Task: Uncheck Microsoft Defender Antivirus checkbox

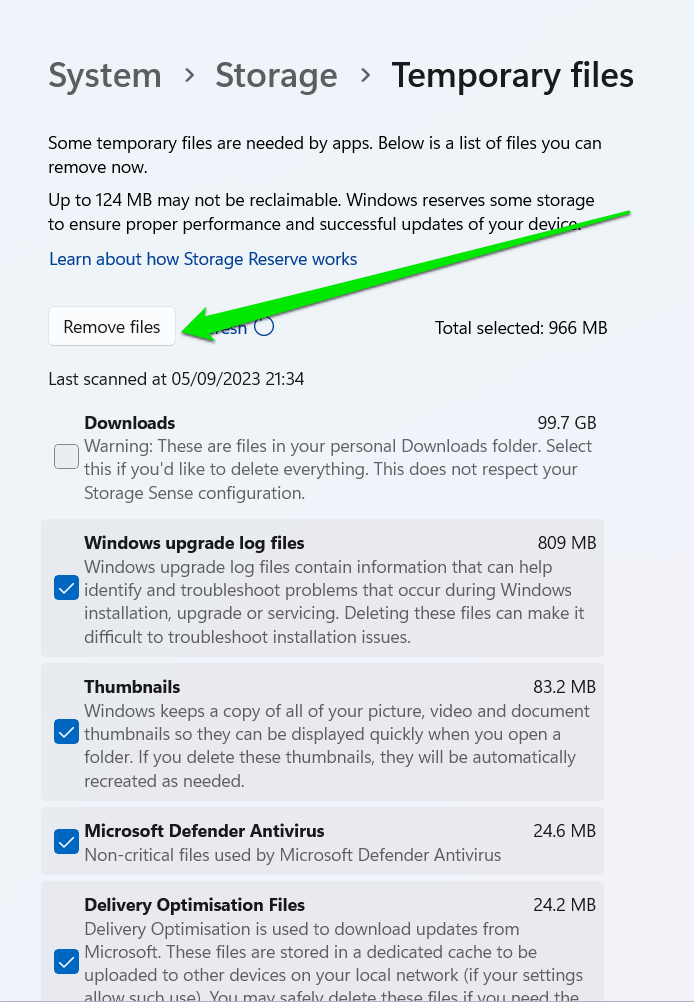Action: 66,842
